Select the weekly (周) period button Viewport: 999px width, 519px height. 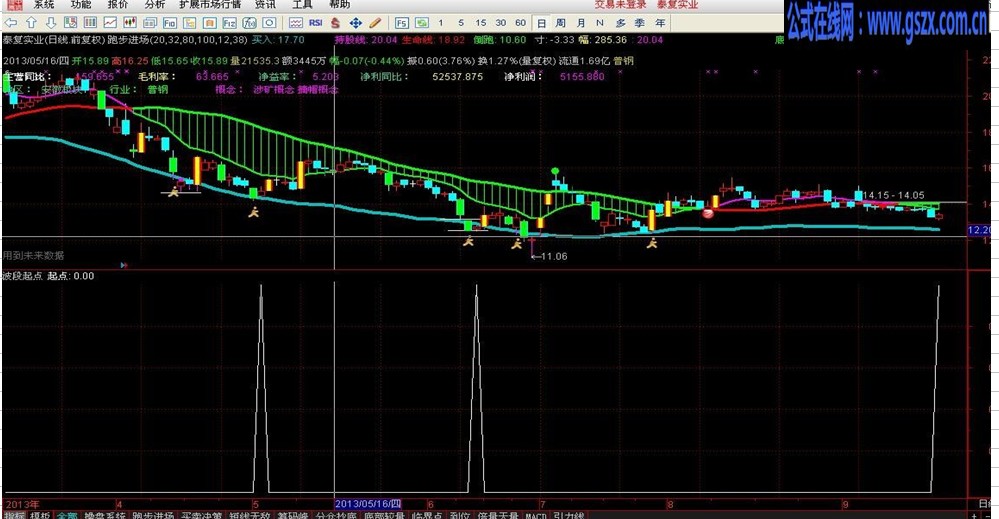point(561,23)
